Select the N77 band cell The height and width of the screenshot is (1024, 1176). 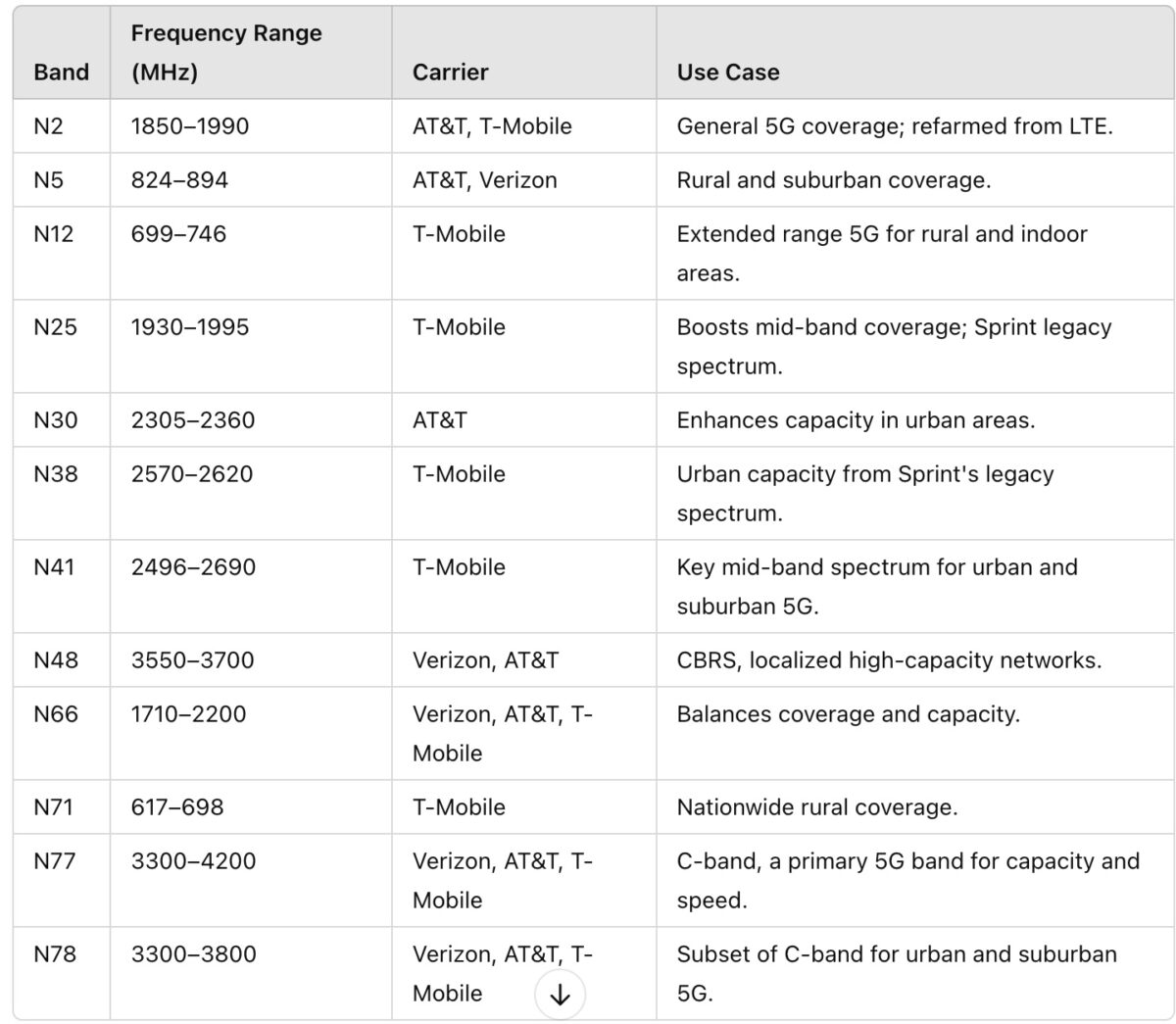pos(53,861)
